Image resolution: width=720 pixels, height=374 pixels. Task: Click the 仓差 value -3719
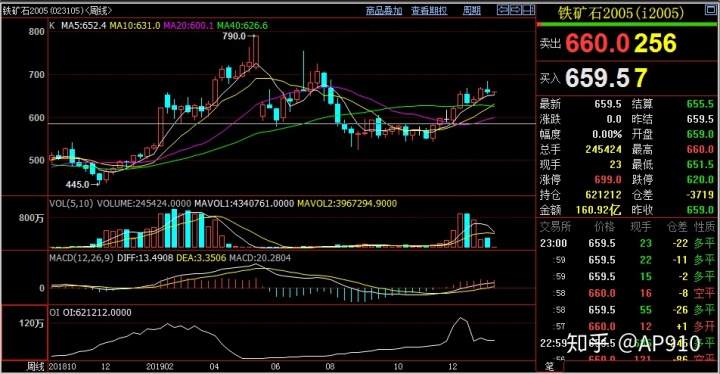pos(700,194)
